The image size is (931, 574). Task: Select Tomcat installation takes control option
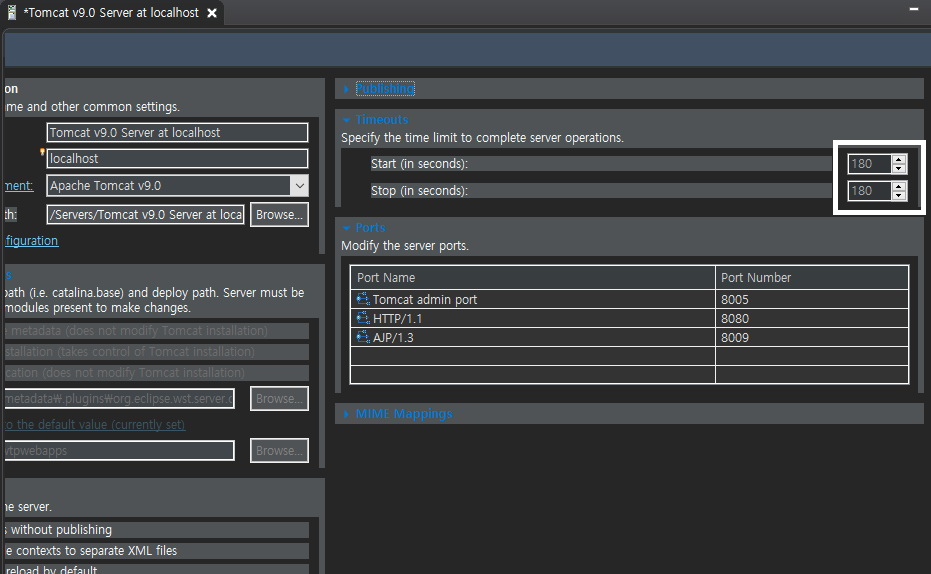[x=157, y=352]
